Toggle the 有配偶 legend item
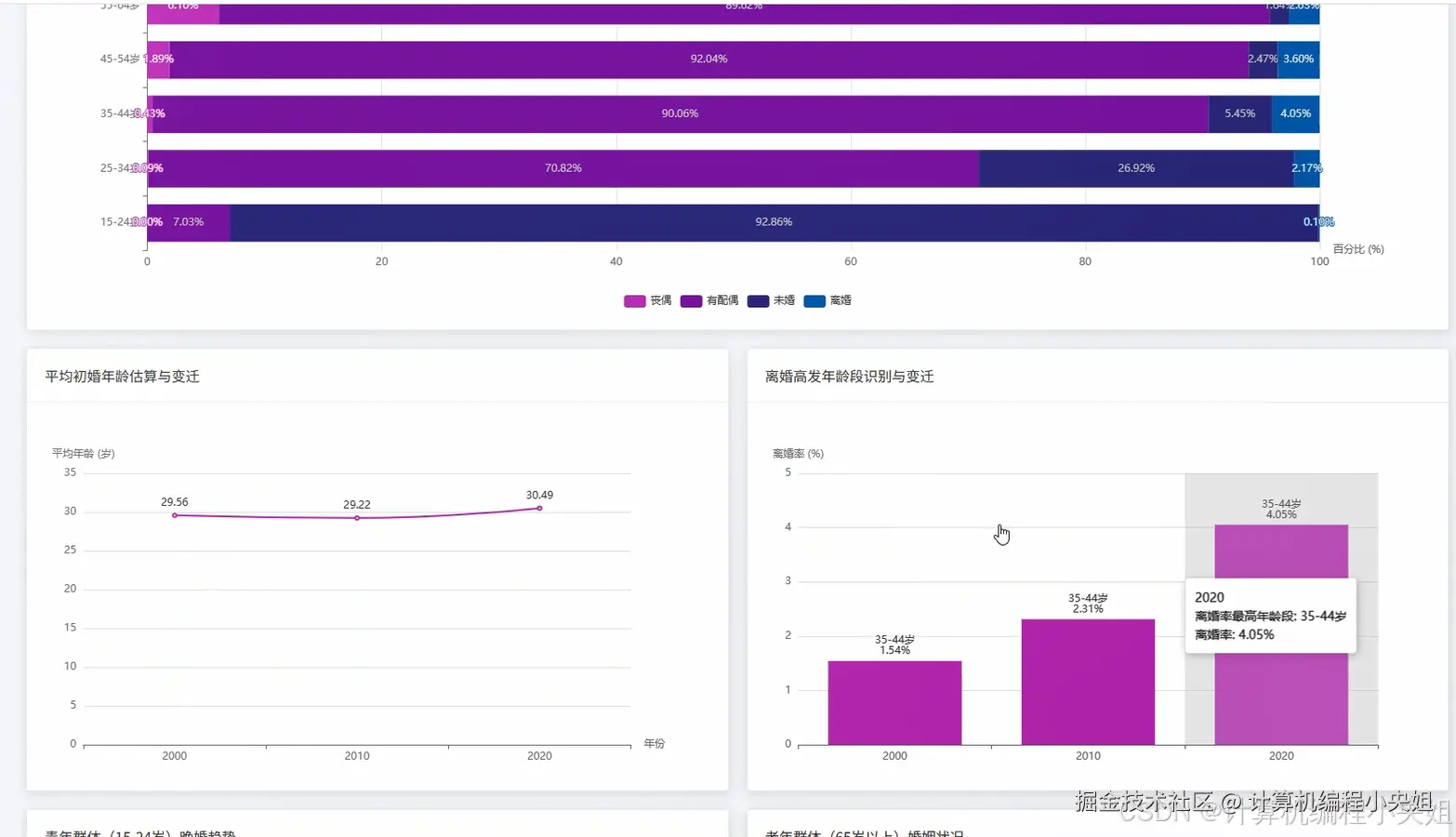 tap(708, 300)
